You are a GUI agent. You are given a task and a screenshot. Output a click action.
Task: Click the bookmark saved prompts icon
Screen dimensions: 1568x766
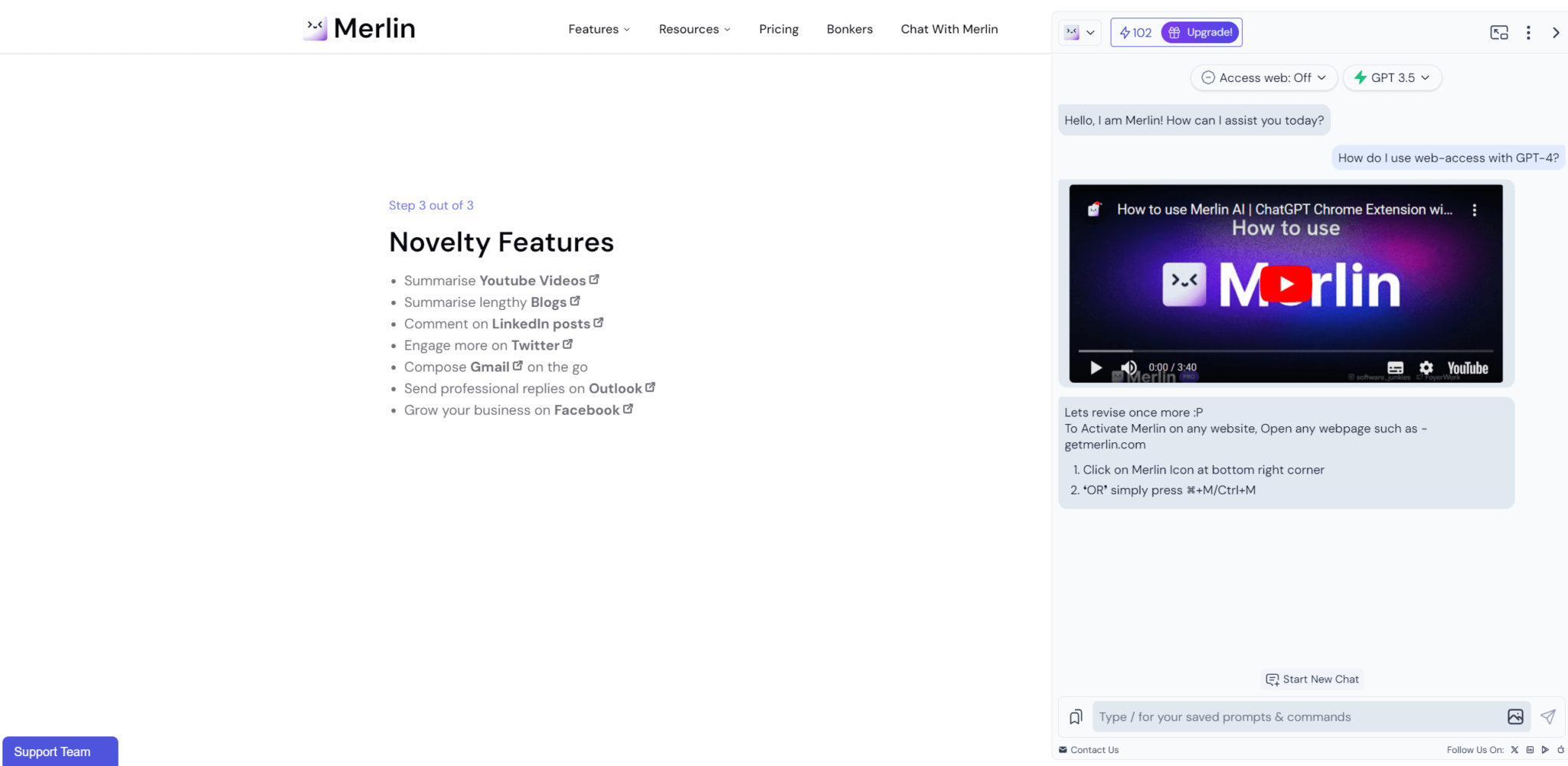tap(1076, 717)
